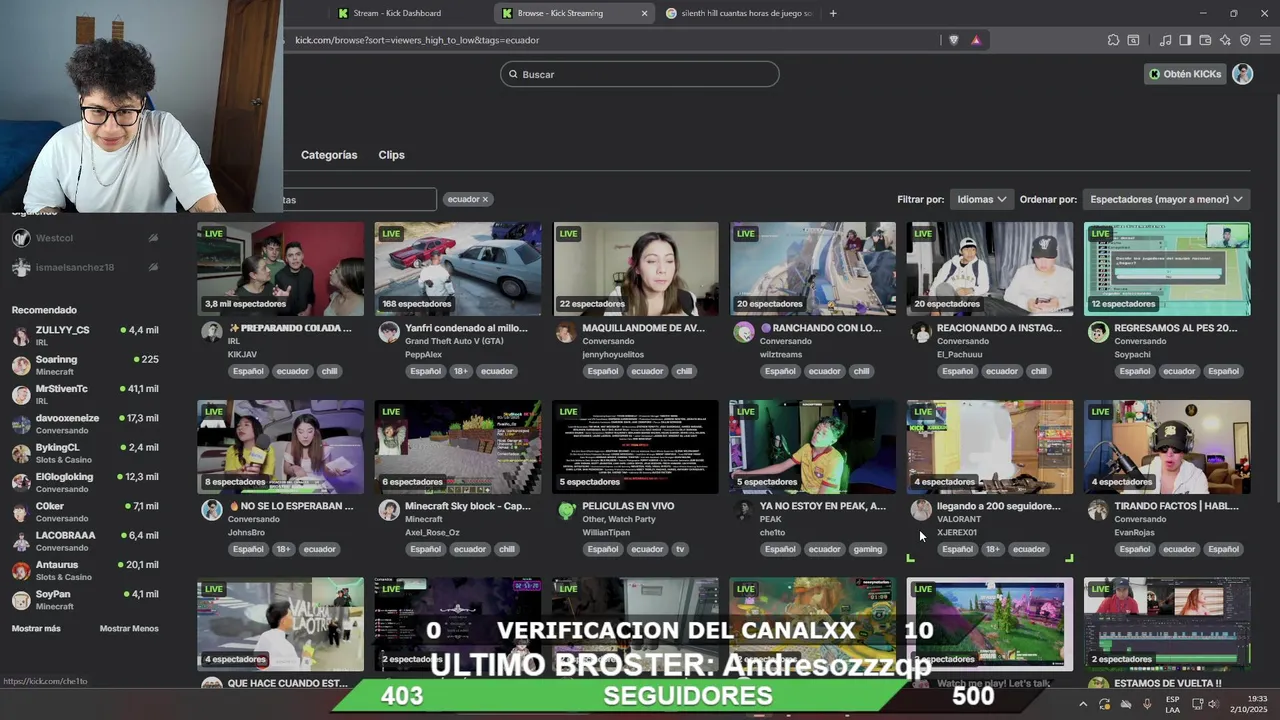1280x720 pixels.
Task: Close the Browse - Kick Streaming tab
Action: [644, 13]
